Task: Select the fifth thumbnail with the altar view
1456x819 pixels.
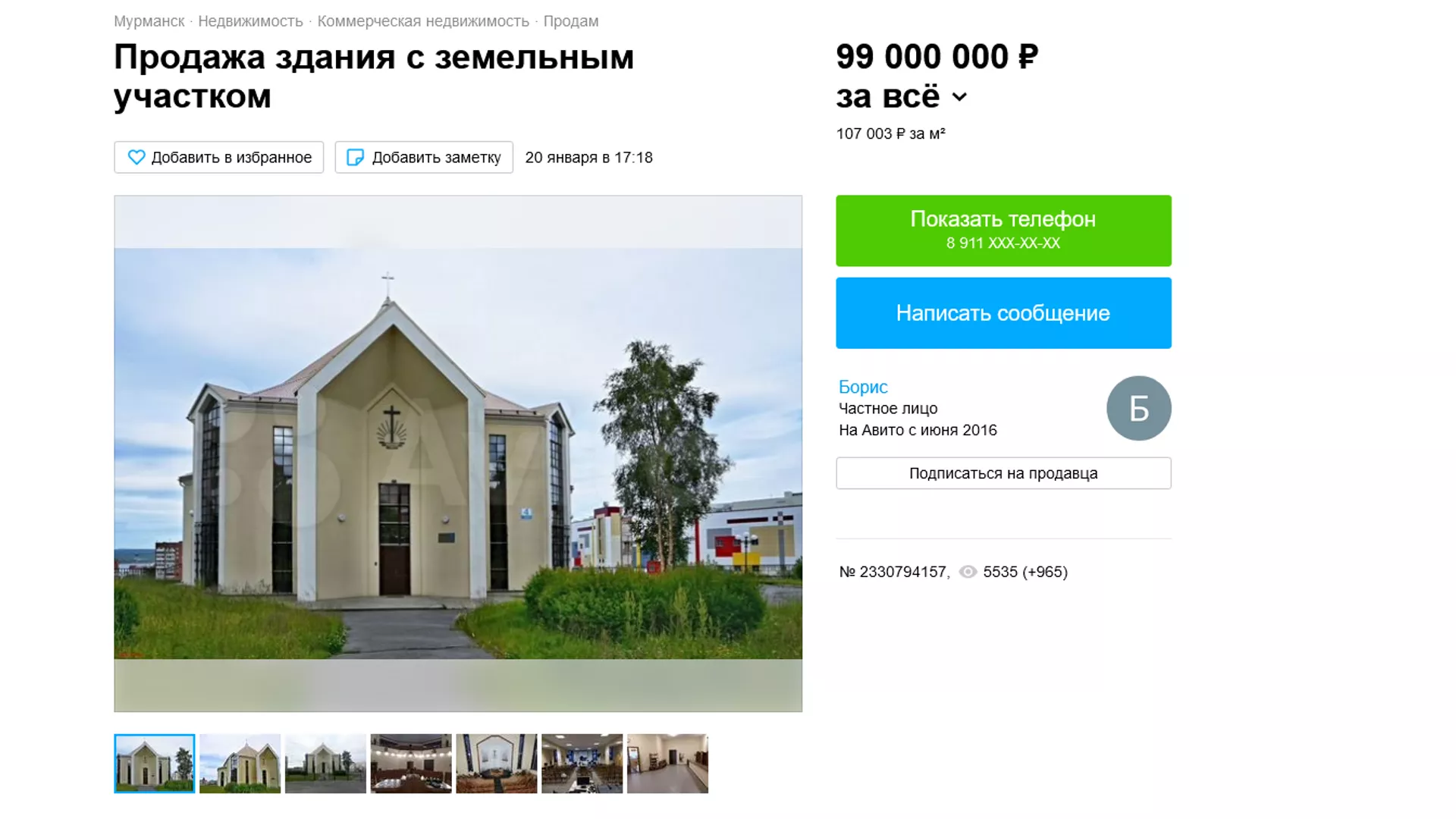Action: 497,764
